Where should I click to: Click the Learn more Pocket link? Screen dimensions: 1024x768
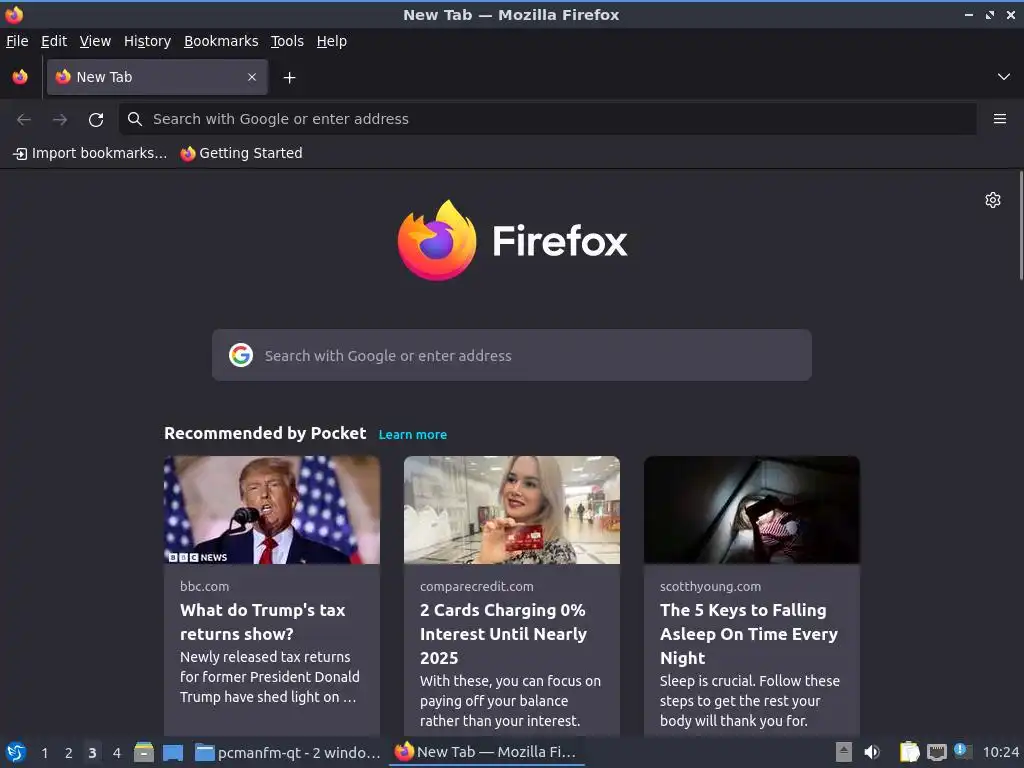[413, 434]
